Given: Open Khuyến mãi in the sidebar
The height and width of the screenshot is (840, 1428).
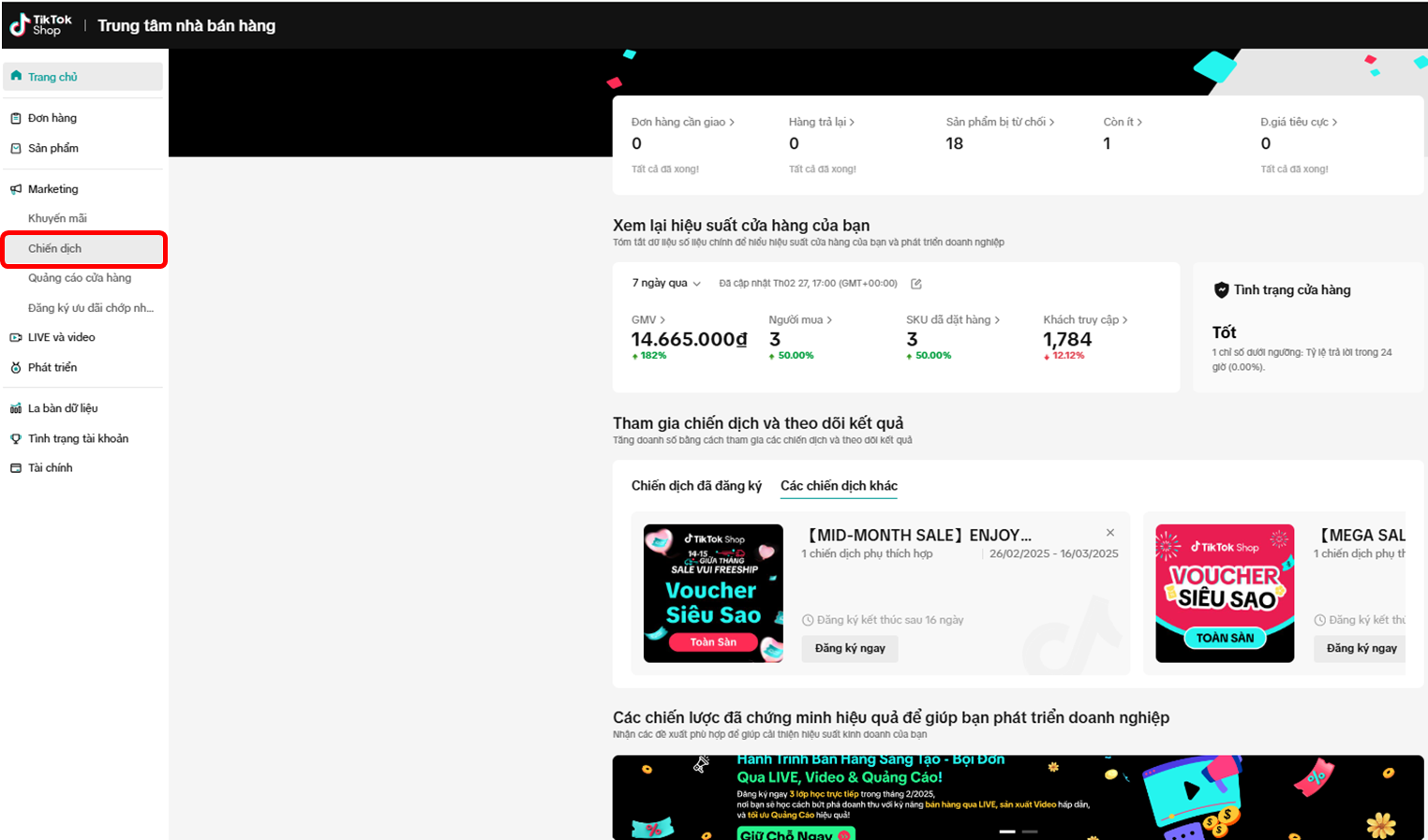Looking at the screenshot, I should pyautogui.click(x=57, y=218).
